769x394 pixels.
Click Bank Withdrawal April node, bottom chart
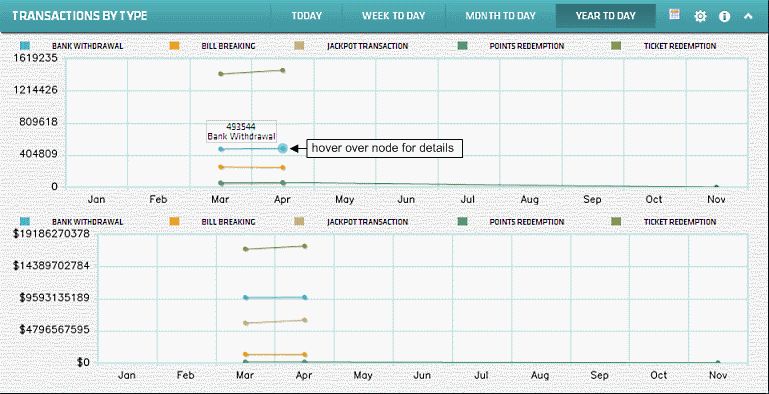coord(305,297)
